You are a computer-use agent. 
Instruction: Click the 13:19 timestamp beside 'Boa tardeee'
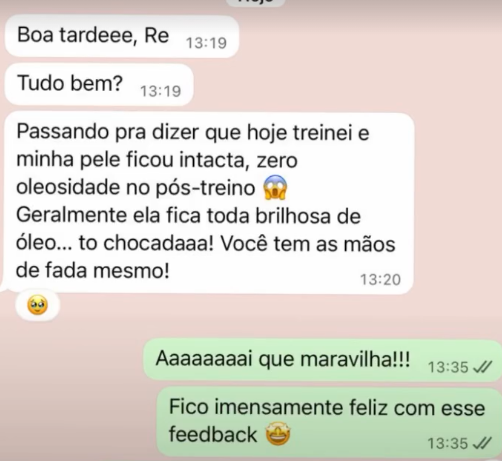point(206,43)
